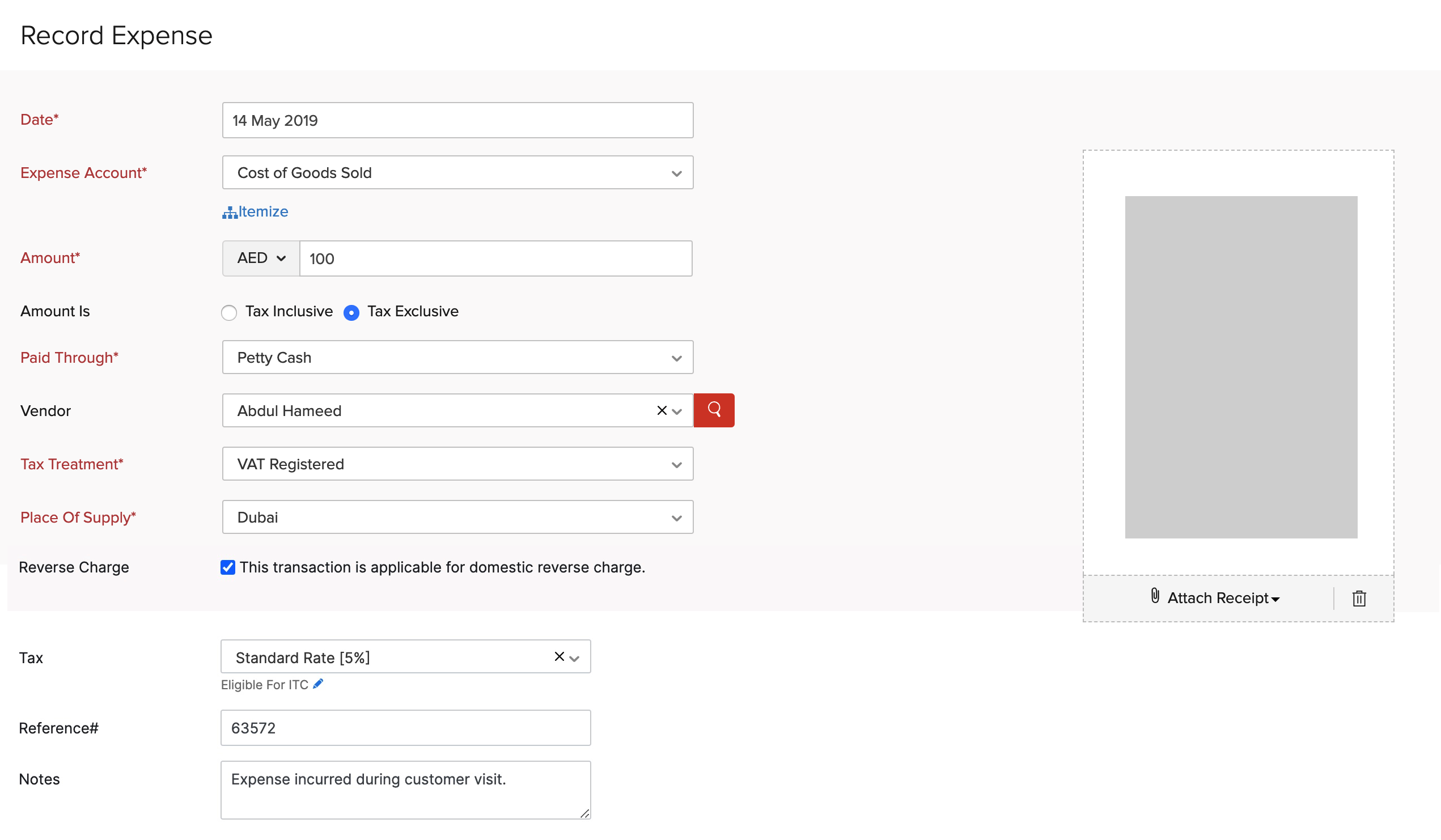
Task: Click the paperclip Attach Receipt icon
Action: coord(1155,596)
